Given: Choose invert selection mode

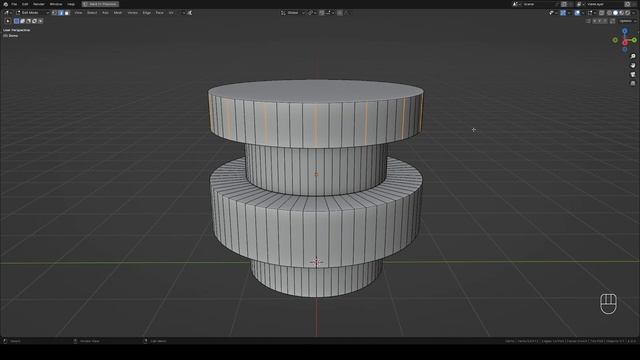Looking at the screenshot, I should [x=34, y=21].
